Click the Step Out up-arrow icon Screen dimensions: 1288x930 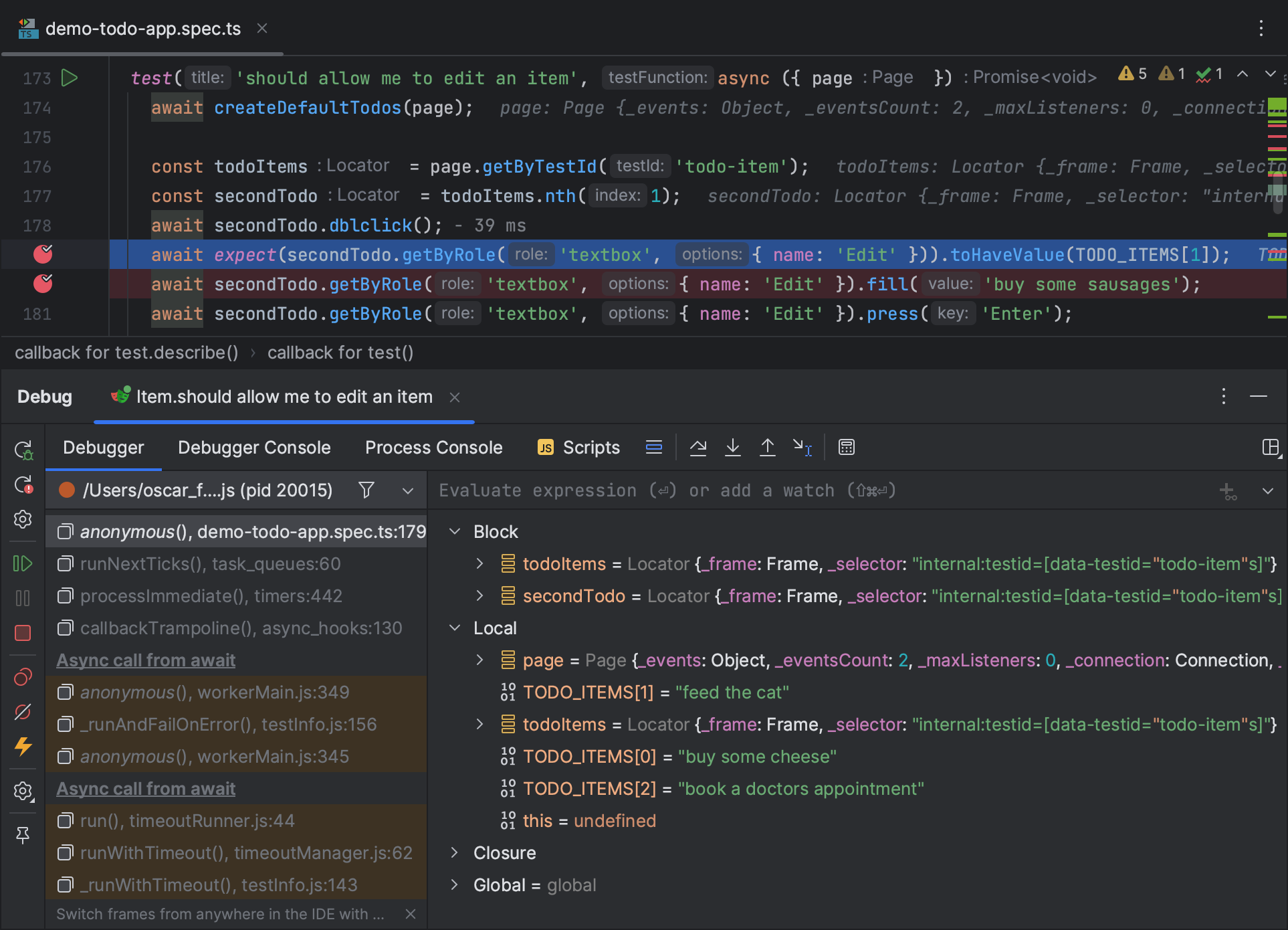pos(768,448)
